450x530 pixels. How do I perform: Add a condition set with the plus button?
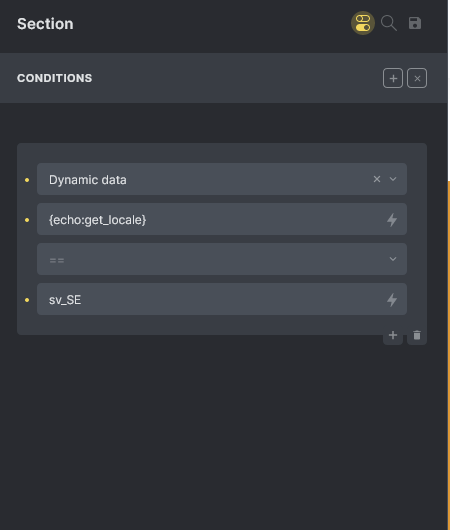click(393, 78)
